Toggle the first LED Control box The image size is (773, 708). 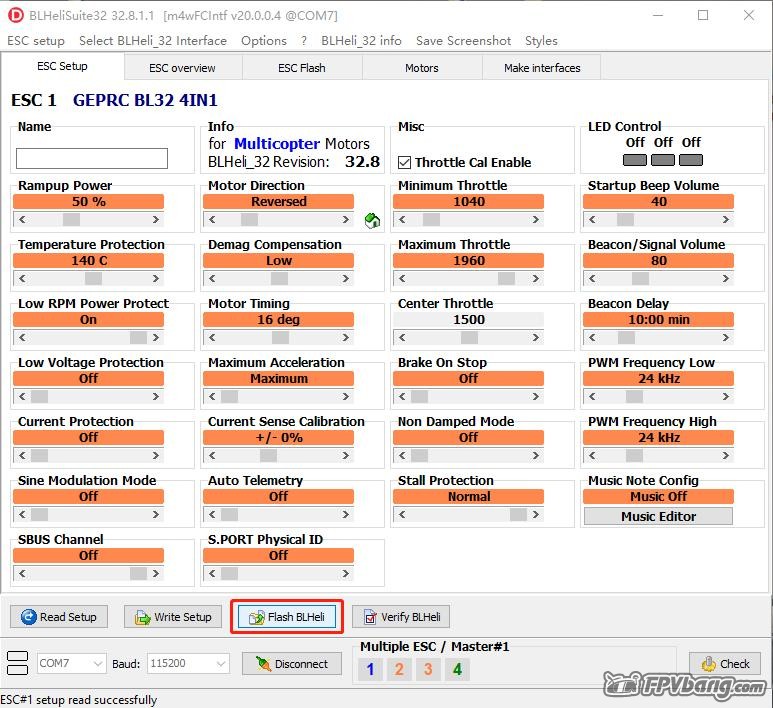pos(635,160)
